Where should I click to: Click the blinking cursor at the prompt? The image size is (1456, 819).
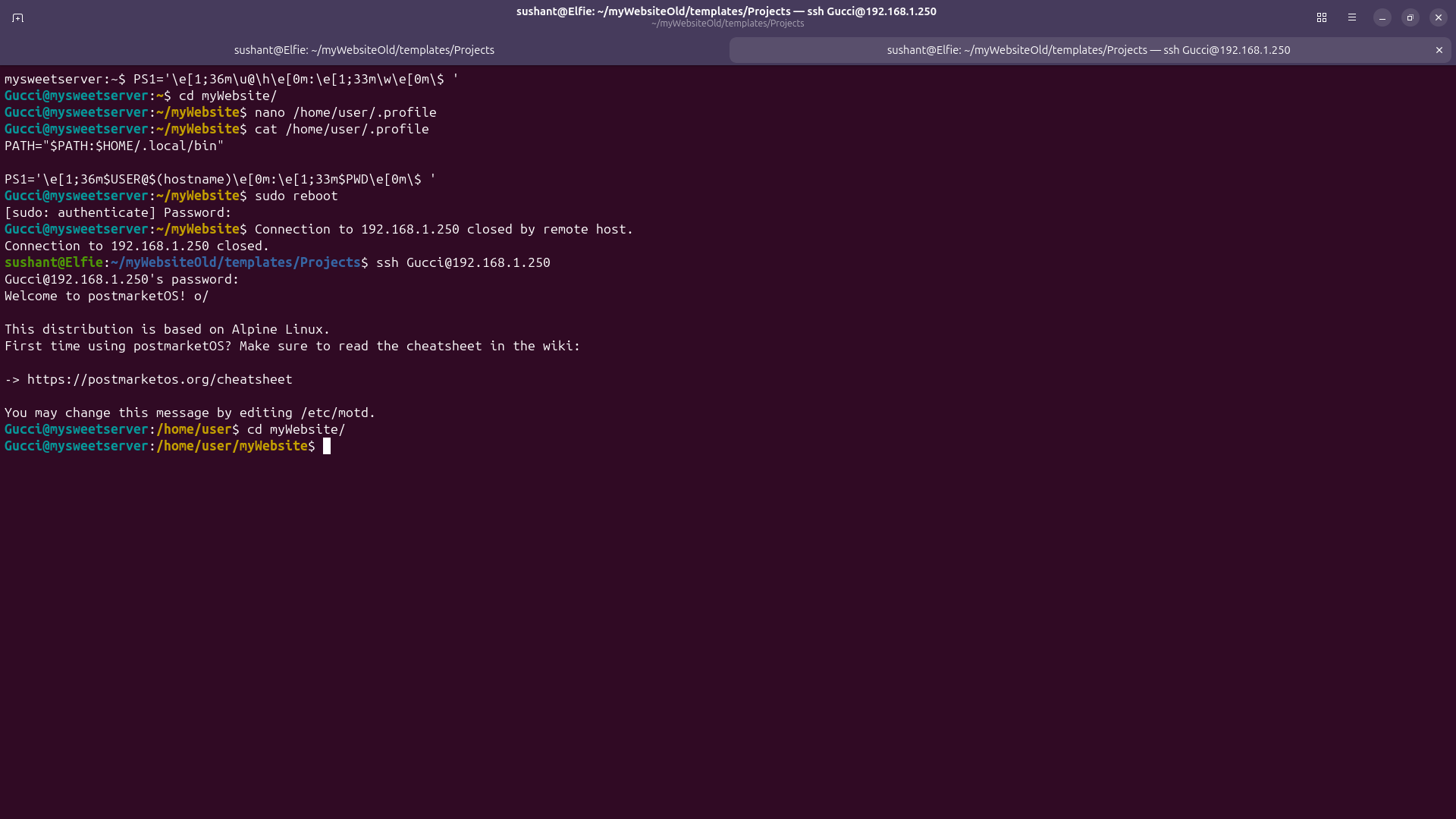(x=327, y=446)
